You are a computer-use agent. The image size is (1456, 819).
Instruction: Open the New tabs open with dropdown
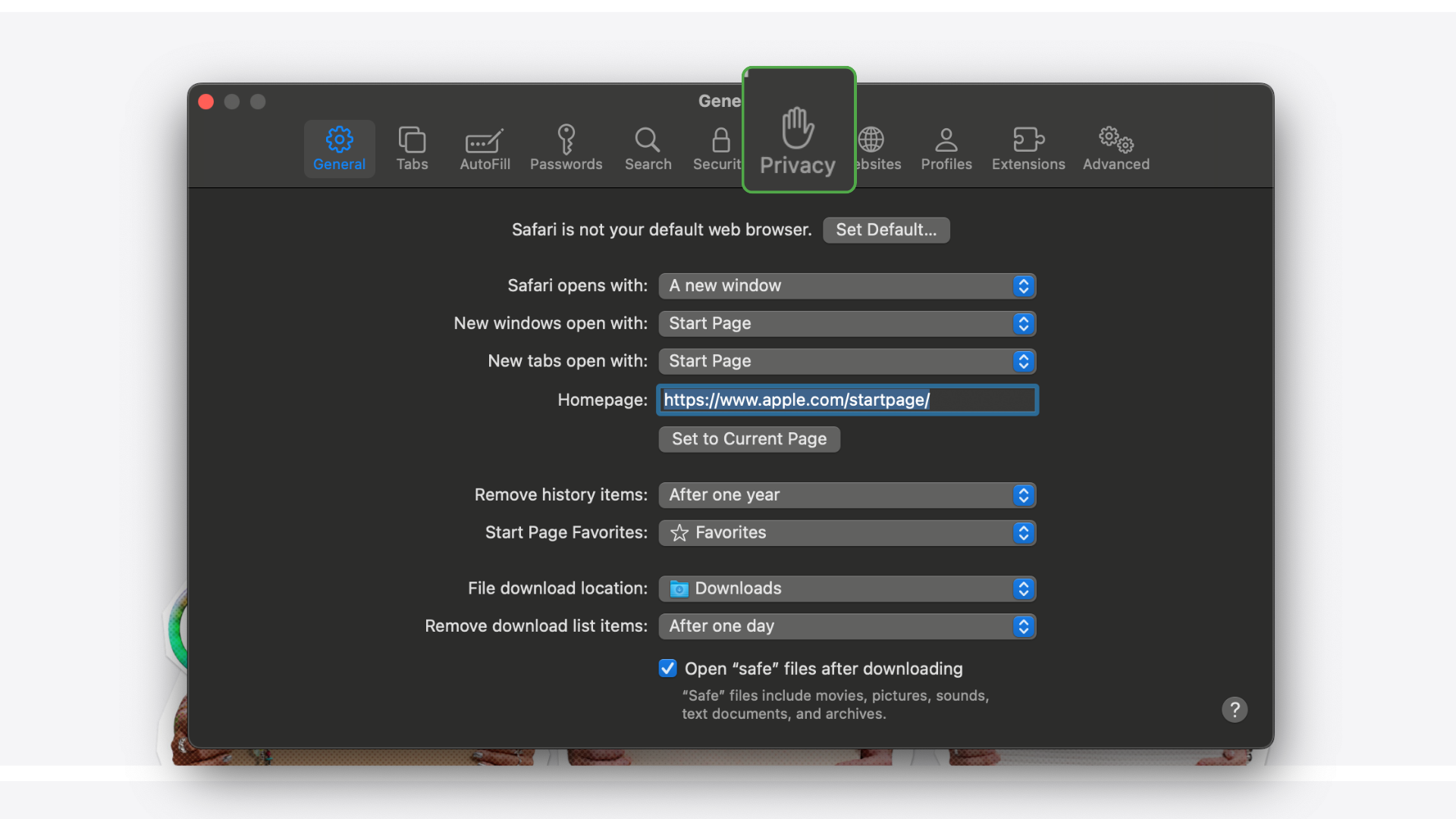847,362
